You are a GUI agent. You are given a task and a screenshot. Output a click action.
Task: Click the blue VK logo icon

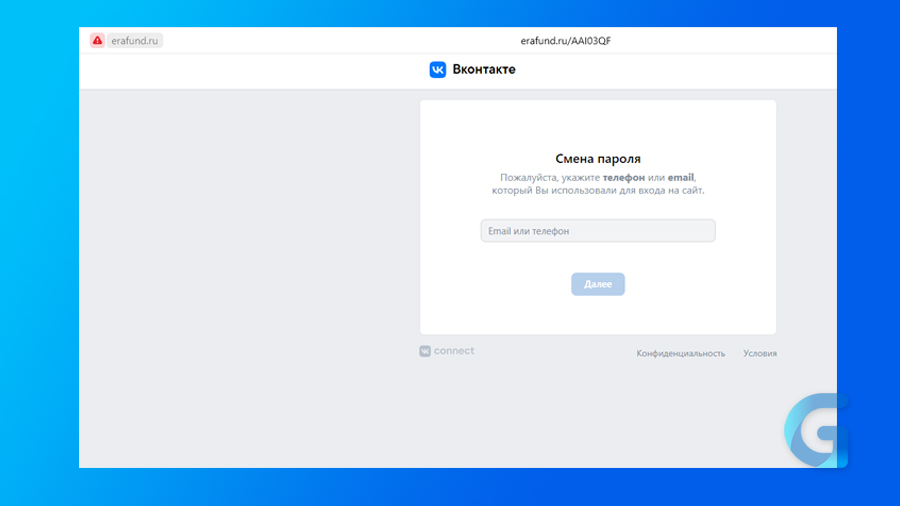click(437, 69)
